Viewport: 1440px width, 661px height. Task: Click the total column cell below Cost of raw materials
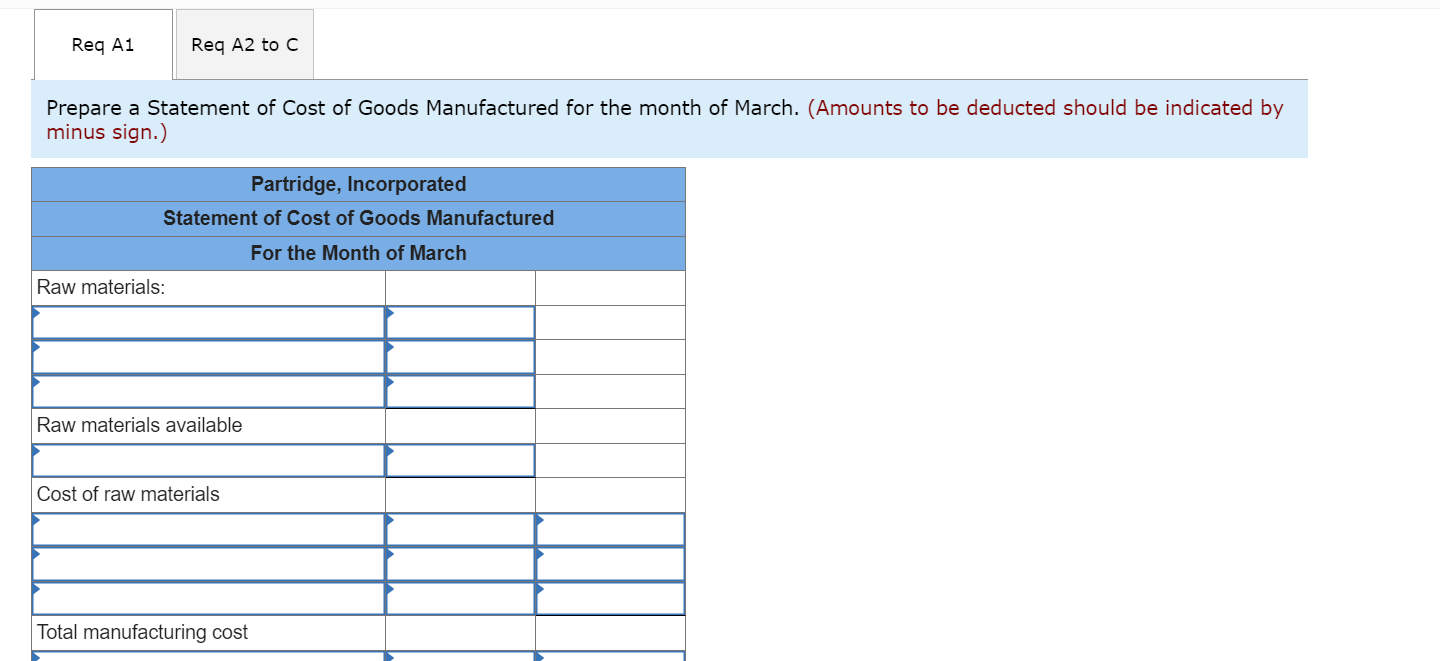(610, 529)
